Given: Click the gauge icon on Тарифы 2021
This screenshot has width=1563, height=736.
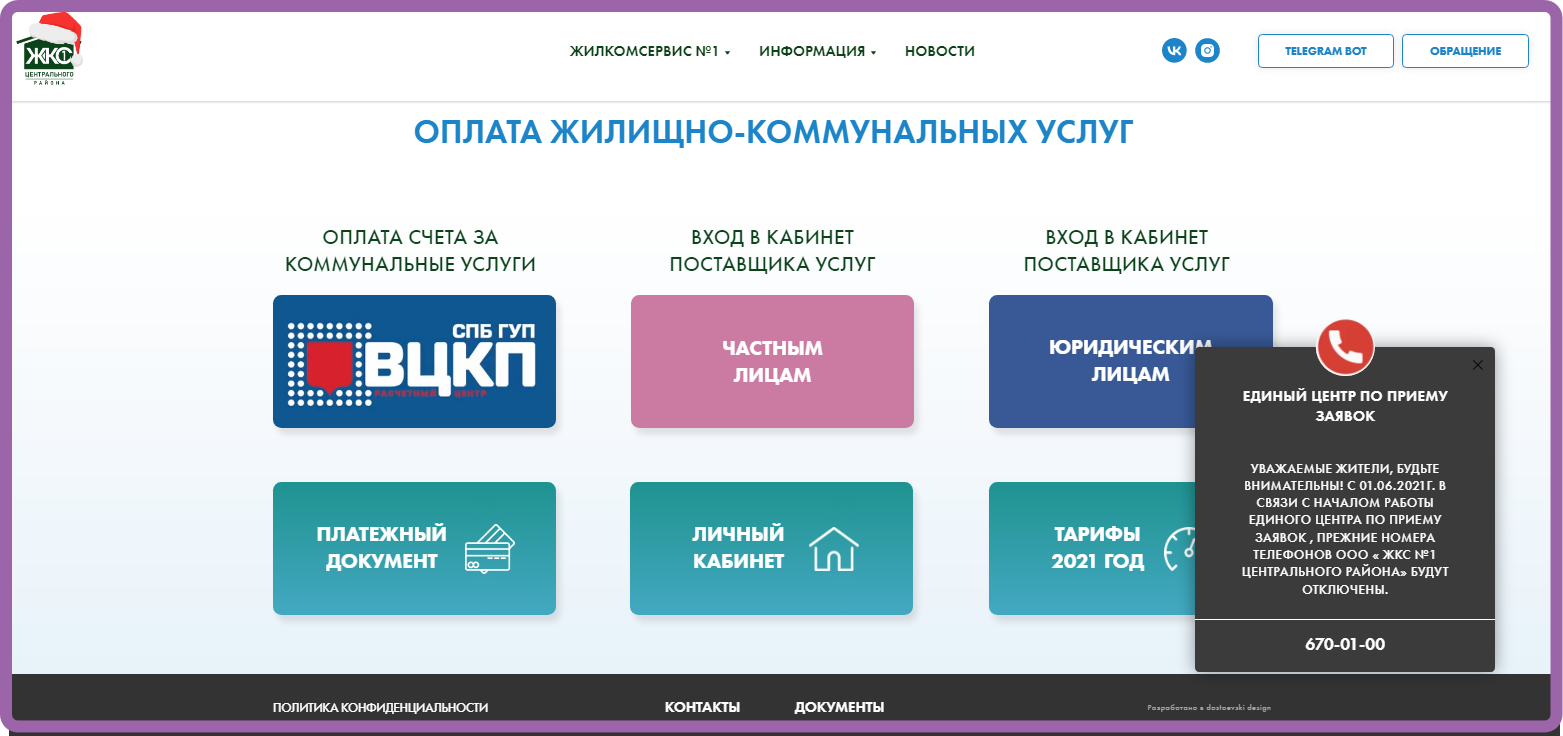Looking at the screenshot, I should (1179, 548).
